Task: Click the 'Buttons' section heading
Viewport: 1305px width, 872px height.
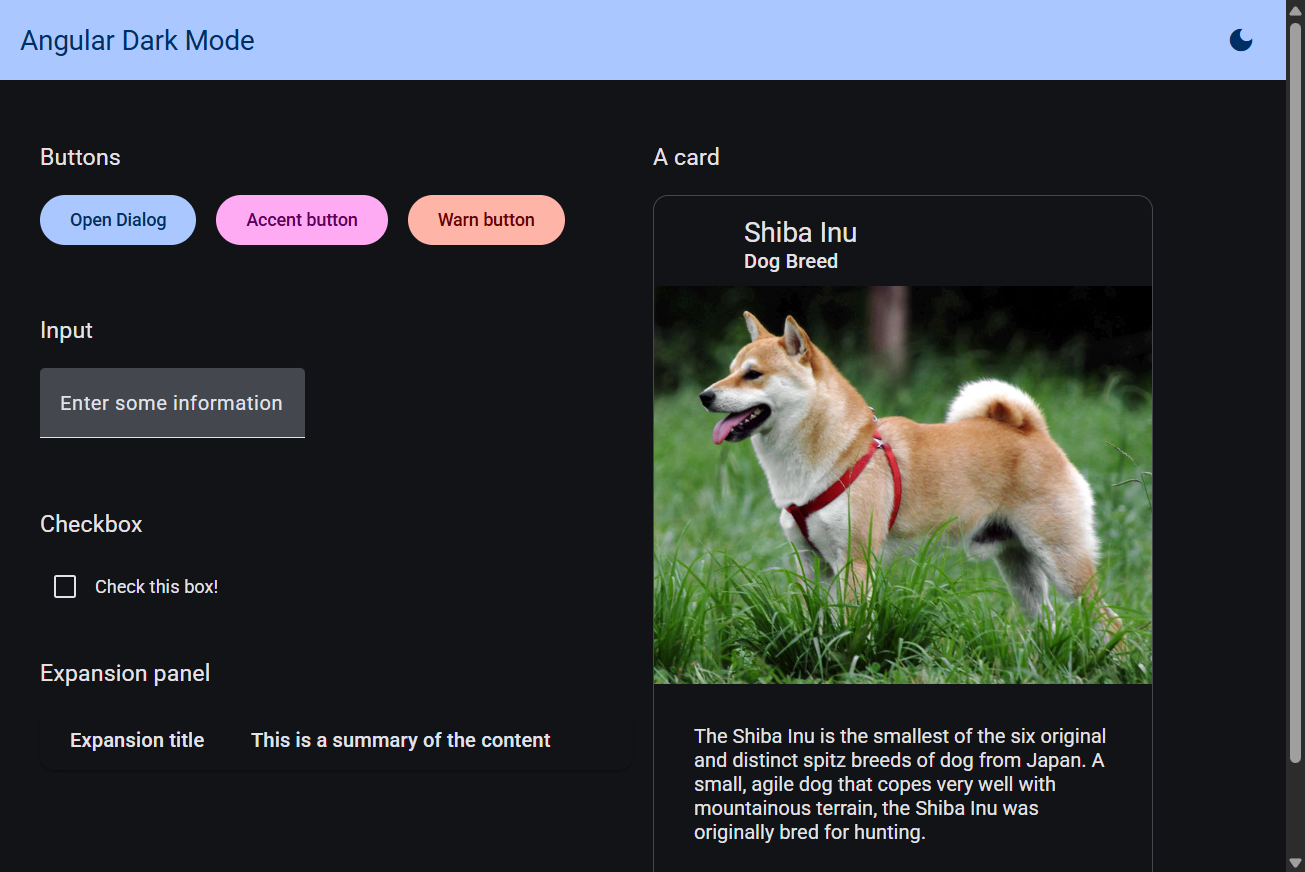Action: click(x=80, y=157)
